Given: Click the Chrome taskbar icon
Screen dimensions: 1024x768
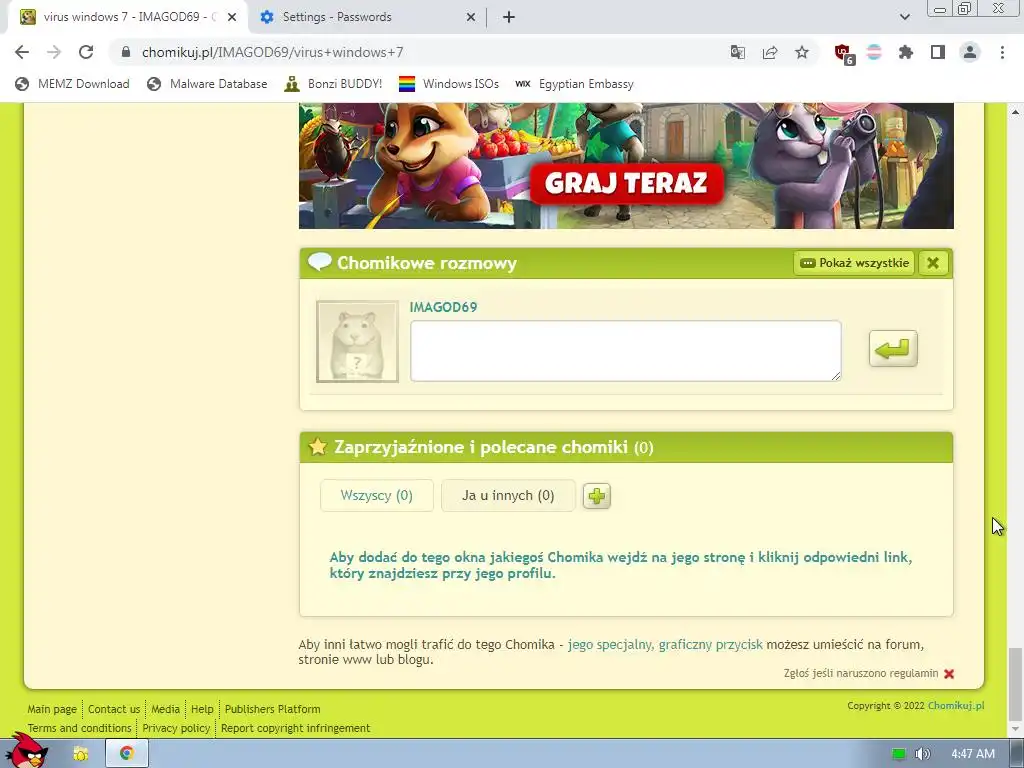Looking at the screenshot, I should [x=127, y=754].
